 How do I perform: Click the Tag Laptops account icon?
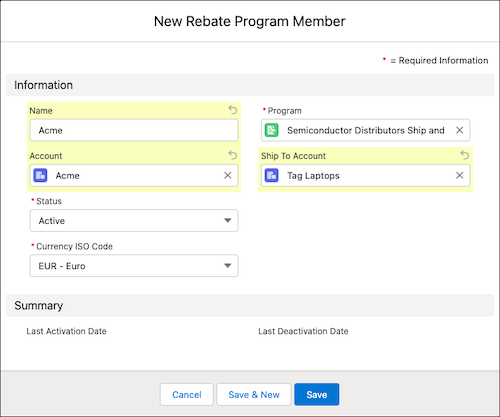coord(272,175)
